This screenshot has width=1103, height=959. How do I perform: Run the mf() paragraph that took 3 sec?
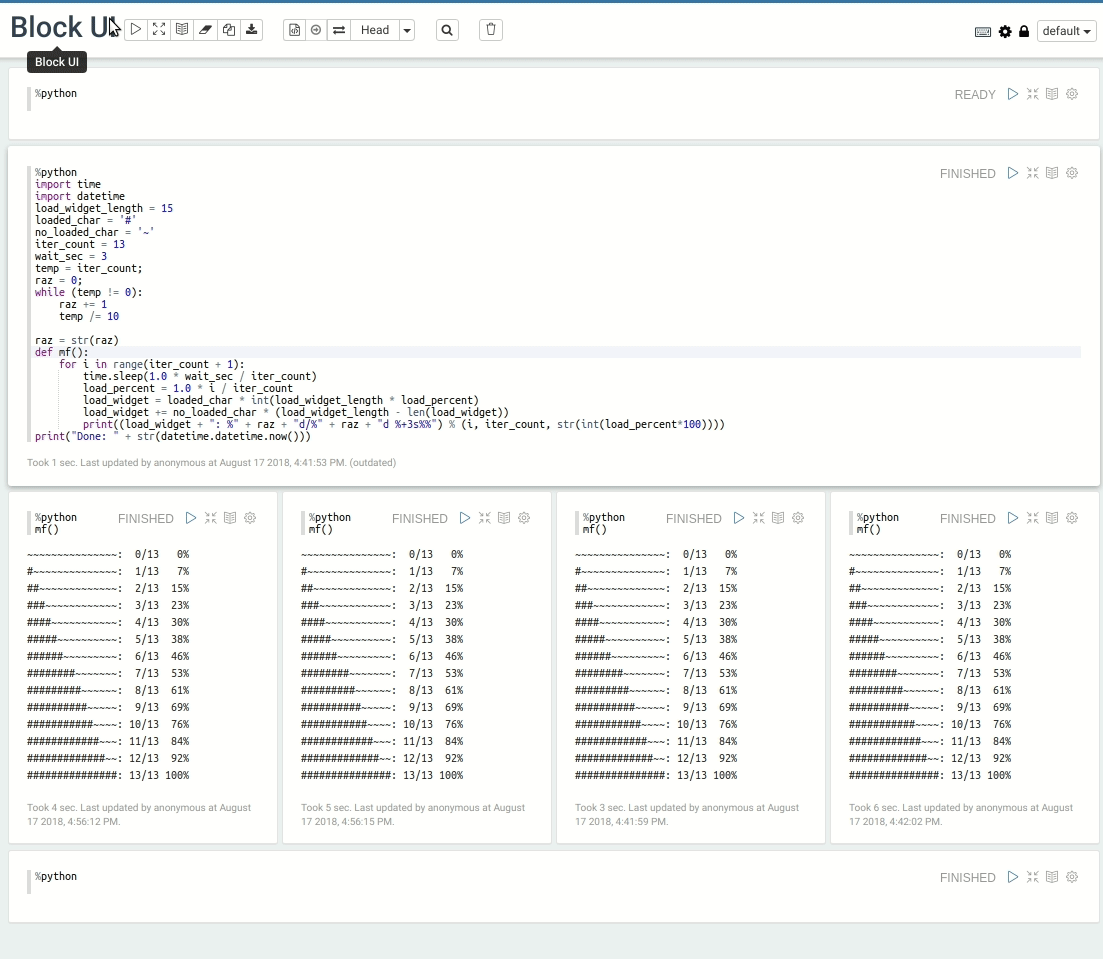point(739,518)
